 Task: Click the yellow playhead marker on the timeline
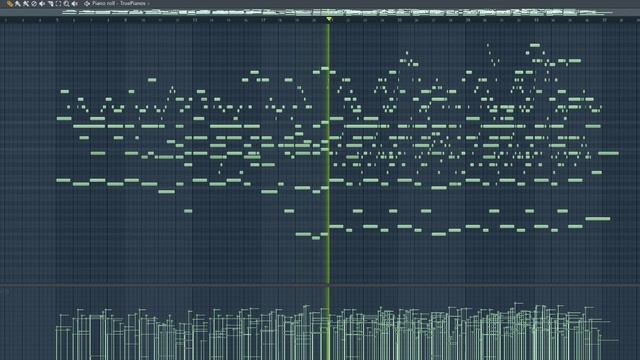coord(329,19)
